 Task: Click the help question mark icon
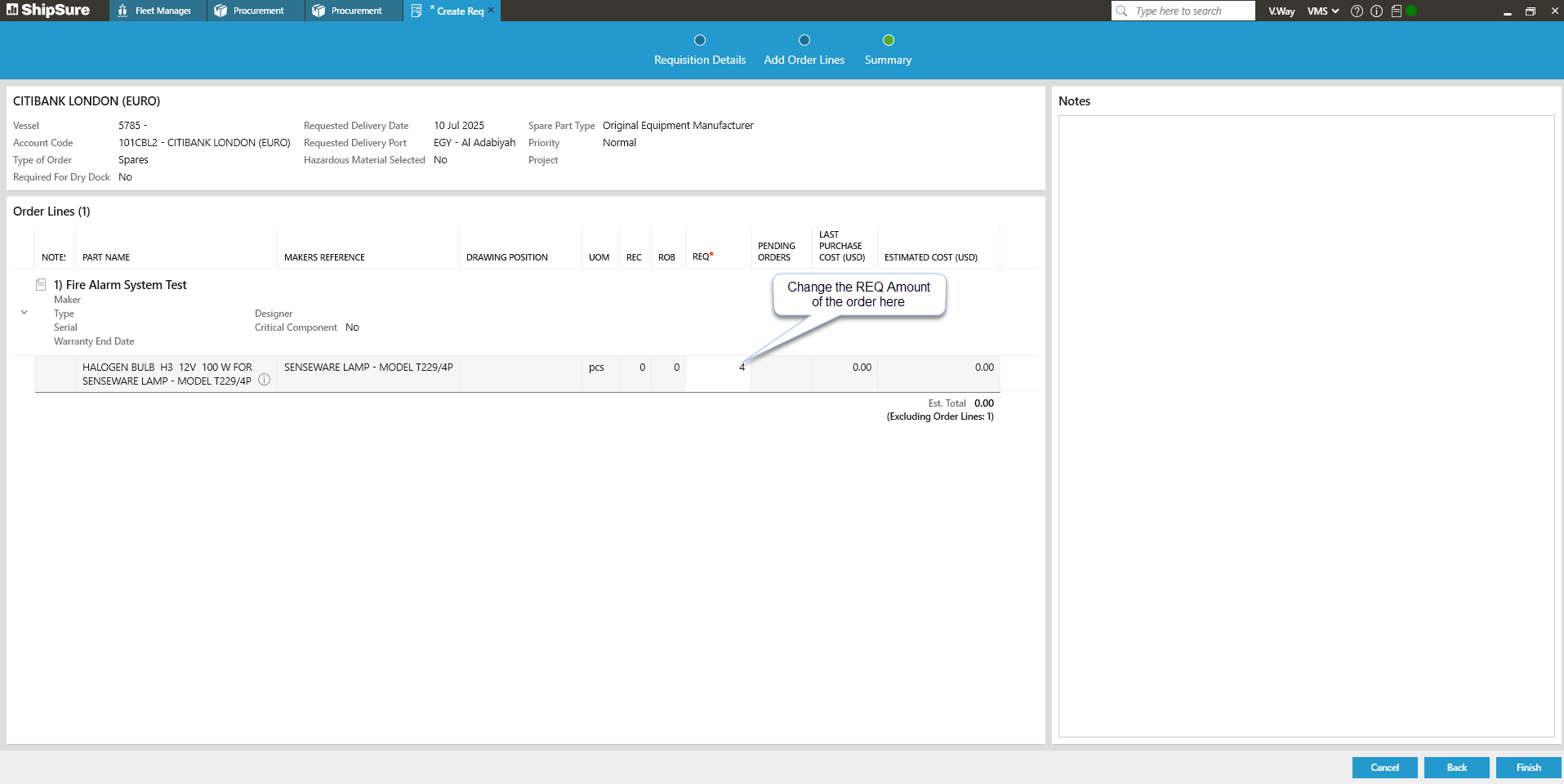1357,11
